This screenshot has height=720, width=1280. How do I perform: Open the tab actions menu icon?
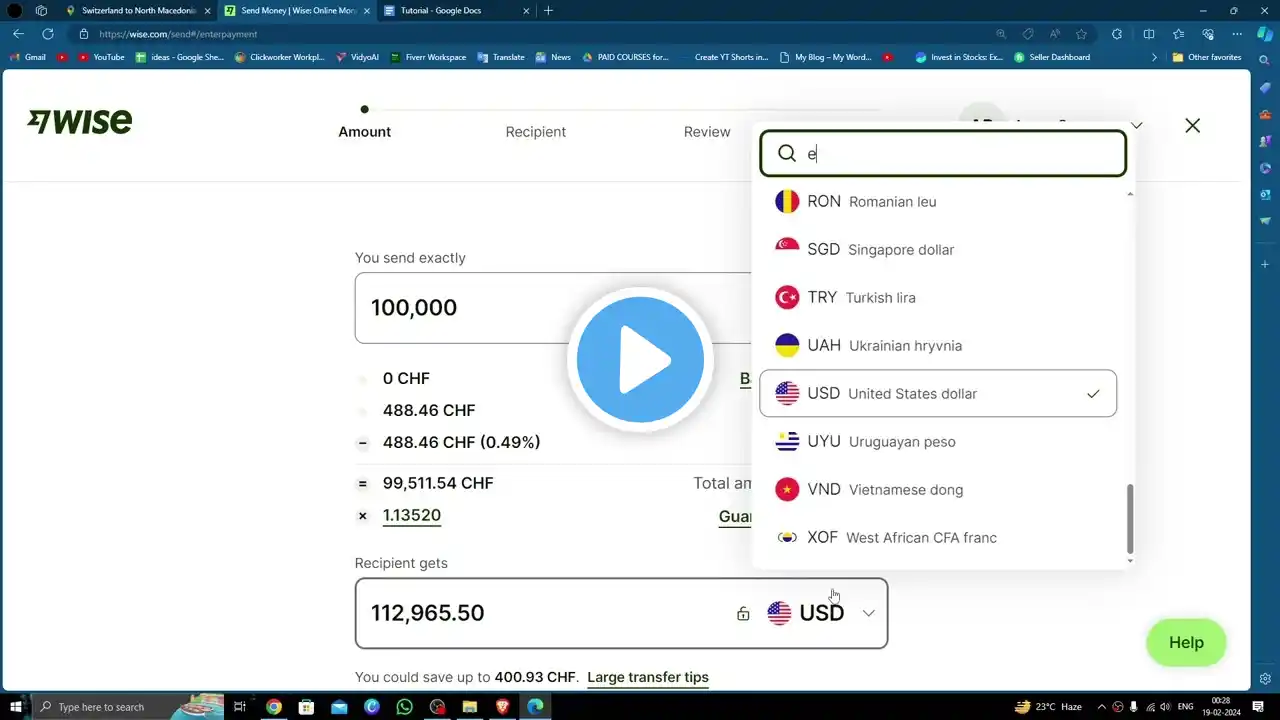(x=41, y=11)
